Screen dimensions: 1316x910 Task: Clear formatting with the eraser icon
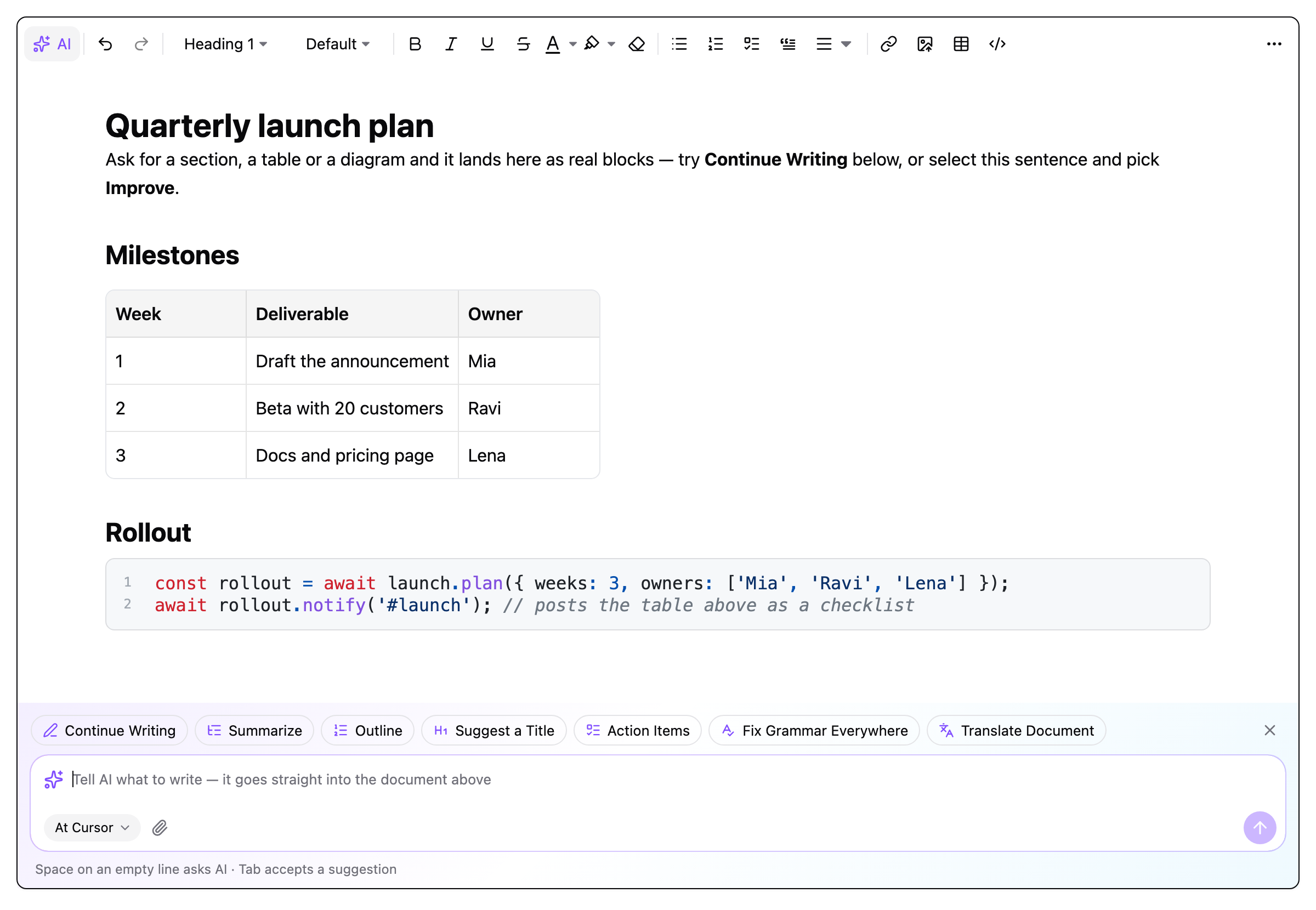[636, 44]
